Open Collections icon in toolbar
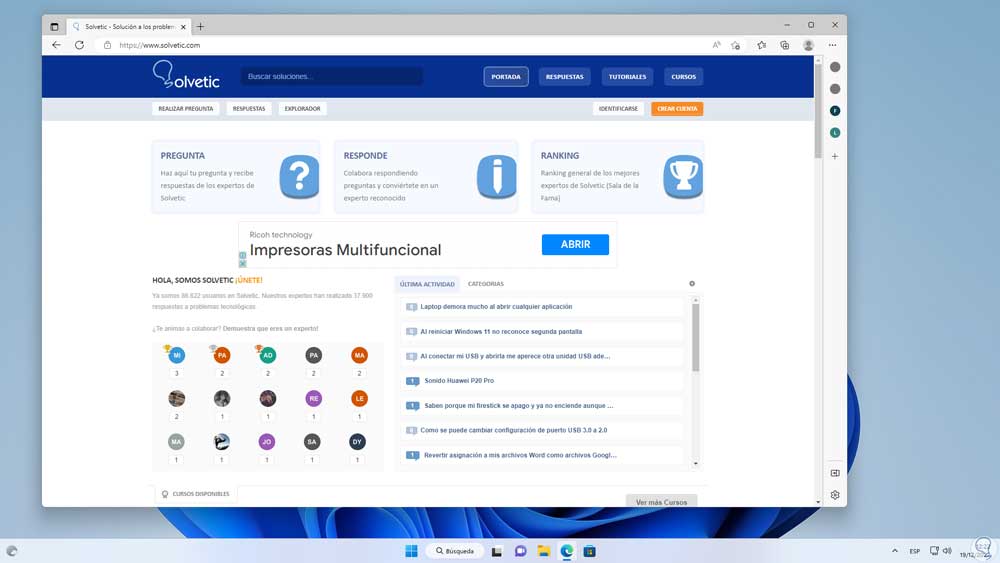 (784, 45)
